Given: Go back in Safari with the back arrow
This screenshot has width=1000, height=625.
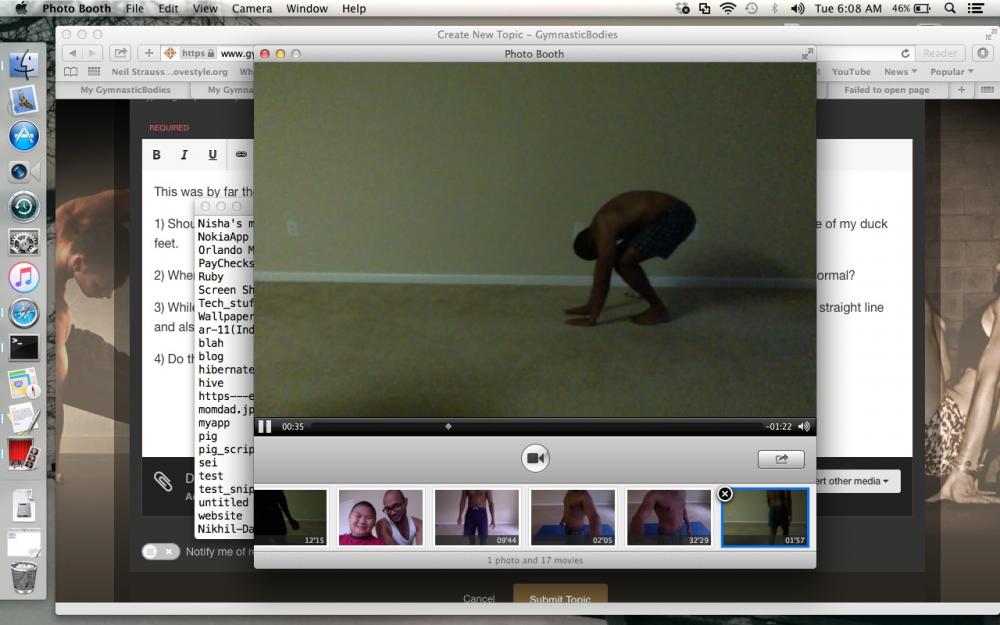Looking at the screenshot, I should (73, 53).
